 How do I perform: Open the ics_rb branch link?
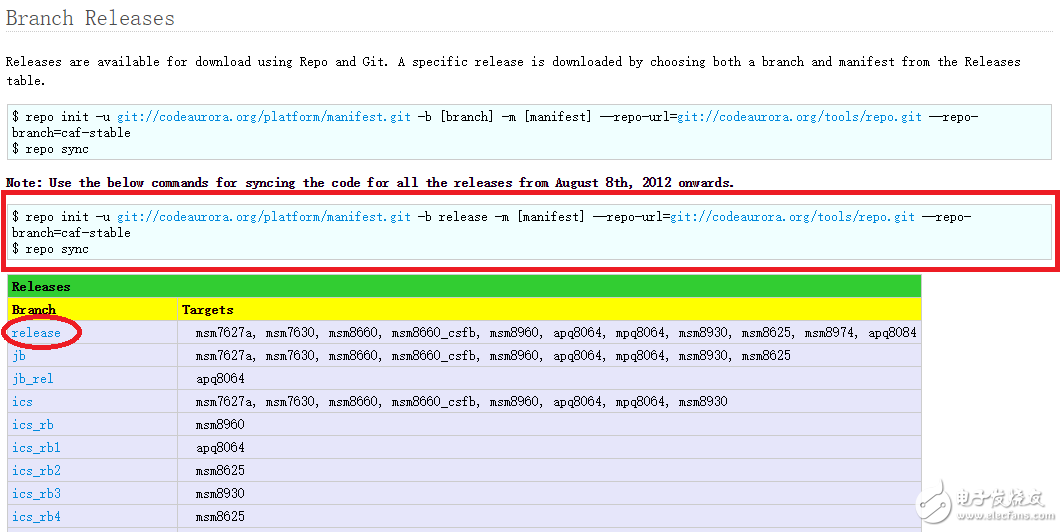pyautogui.click(x=33, y=425)
